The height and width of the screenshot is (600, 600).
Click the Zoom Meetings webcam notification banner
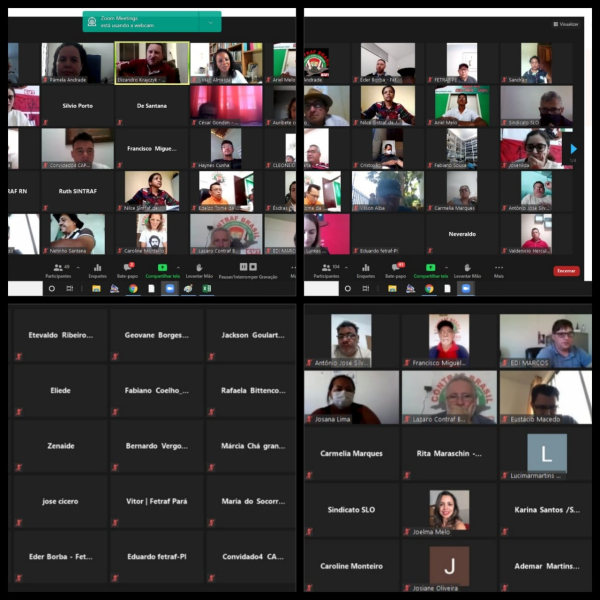tap(152, 22)
